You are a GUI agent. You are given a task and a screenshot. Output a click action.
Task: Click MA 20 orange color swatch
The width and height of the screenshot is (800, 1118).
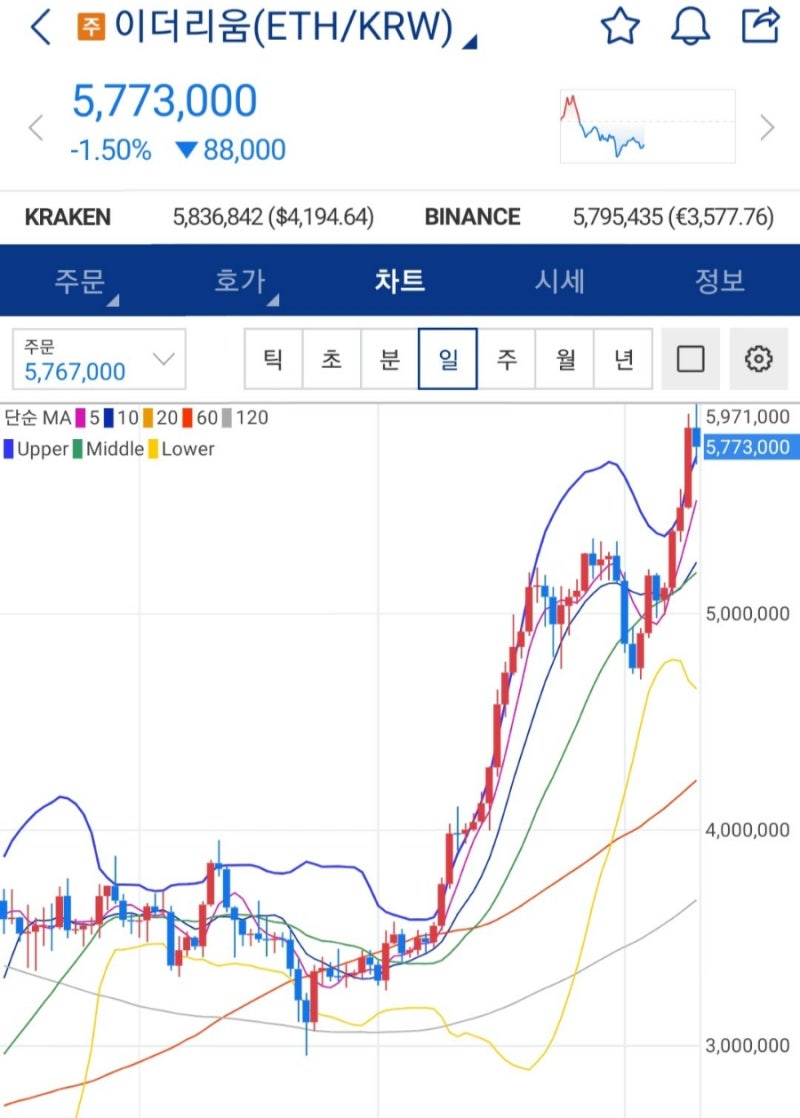point(148,418)
